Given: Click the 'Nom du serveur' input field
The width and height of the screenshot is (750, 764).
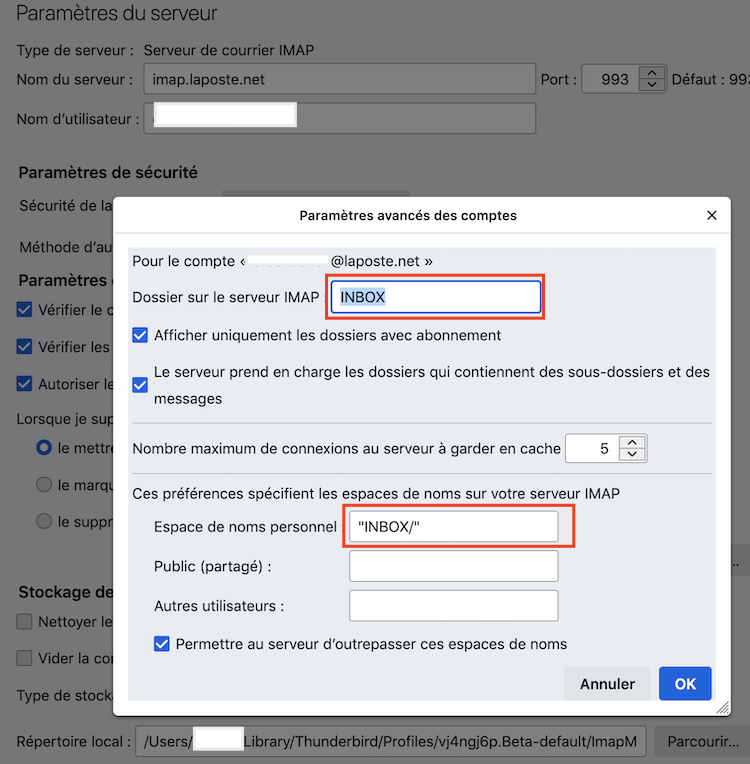Looking at the screenshot, I should tap(340, 79).
